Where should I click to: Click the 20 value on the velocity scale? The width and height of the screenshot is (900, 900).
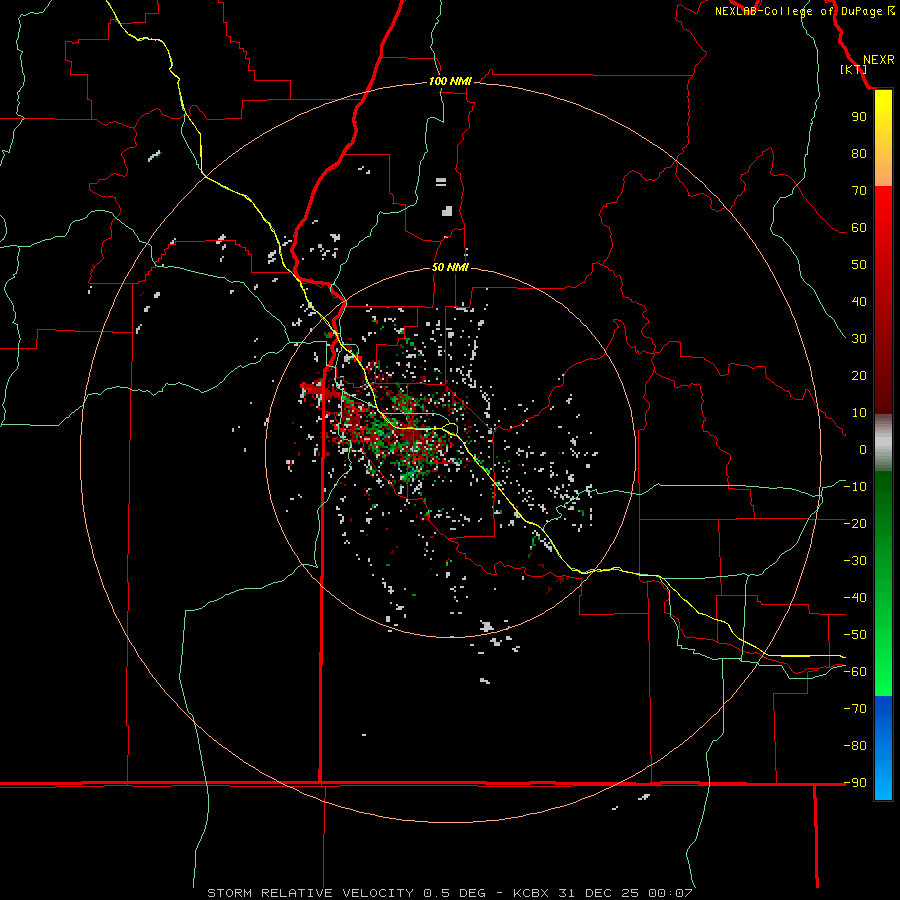click(x=859, y=376)
